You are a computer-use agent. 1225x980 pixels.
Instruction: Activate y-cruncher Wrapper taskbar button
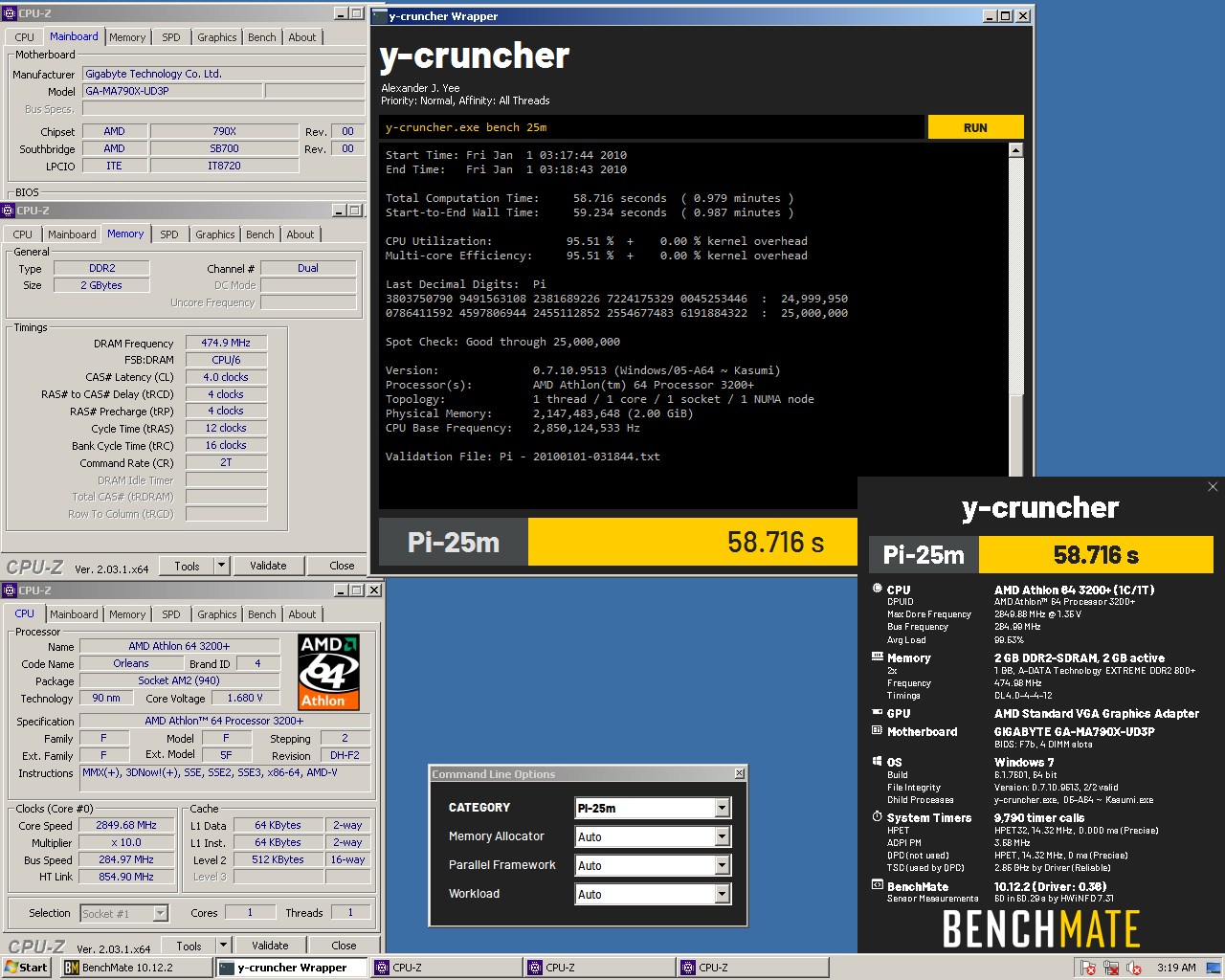pyautogui.click(x=291, y=968)
